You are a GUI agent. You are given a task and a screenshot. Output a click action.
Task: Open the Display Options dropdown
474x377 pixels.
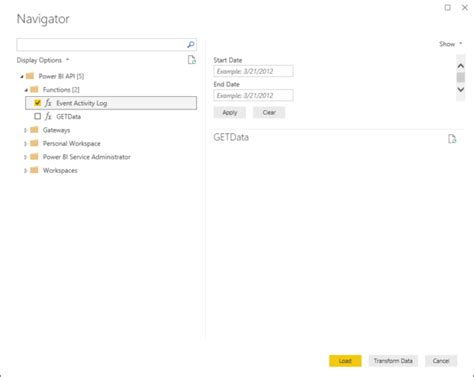(x=43, y=60)
